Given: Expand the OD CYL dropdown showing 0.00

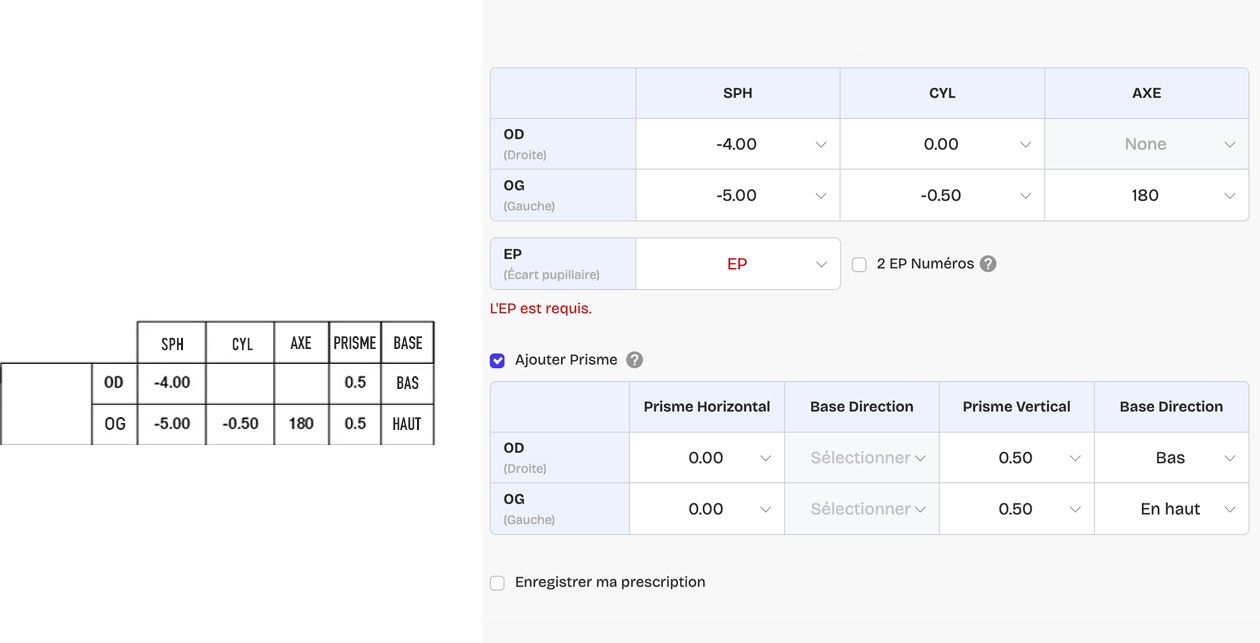Looking at the screenshot, I should 942,144.
